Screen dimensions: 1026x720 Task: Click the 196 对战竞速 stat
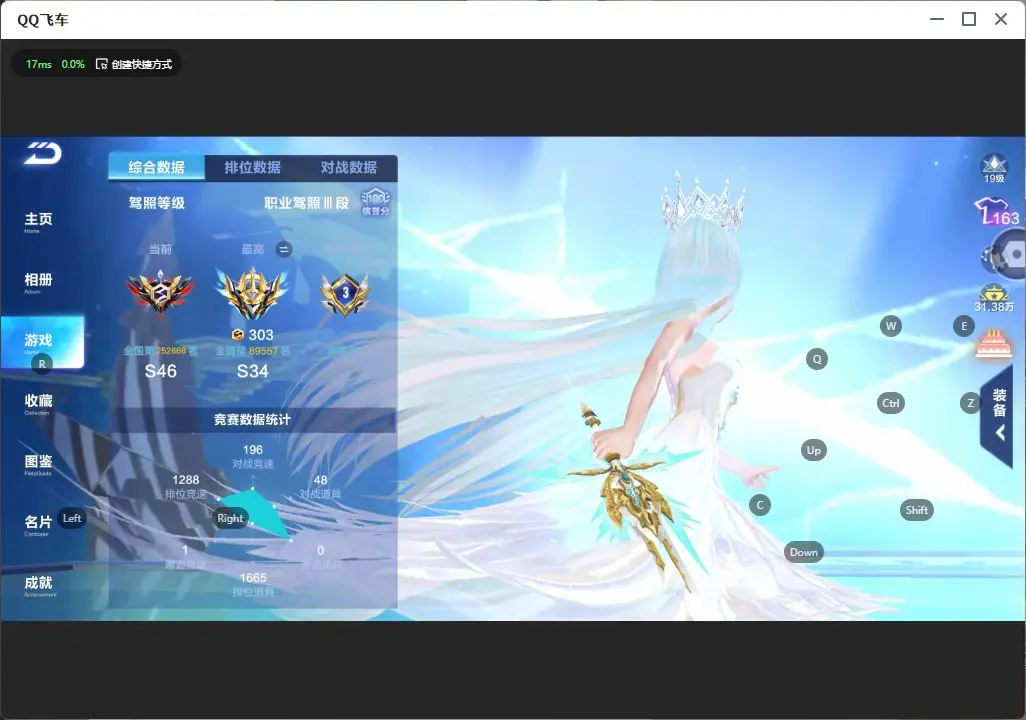pos(253,456)
